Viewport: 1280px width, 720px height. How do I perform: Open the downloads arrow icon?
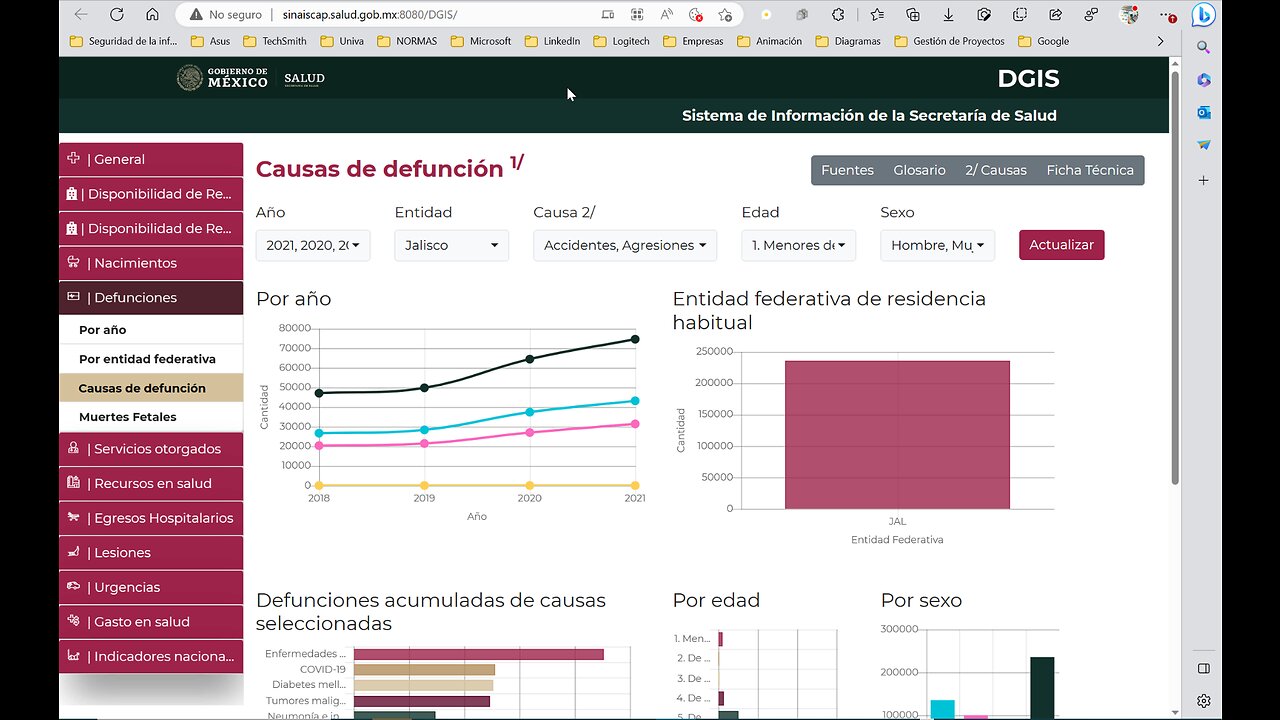[x=948, y=15]
